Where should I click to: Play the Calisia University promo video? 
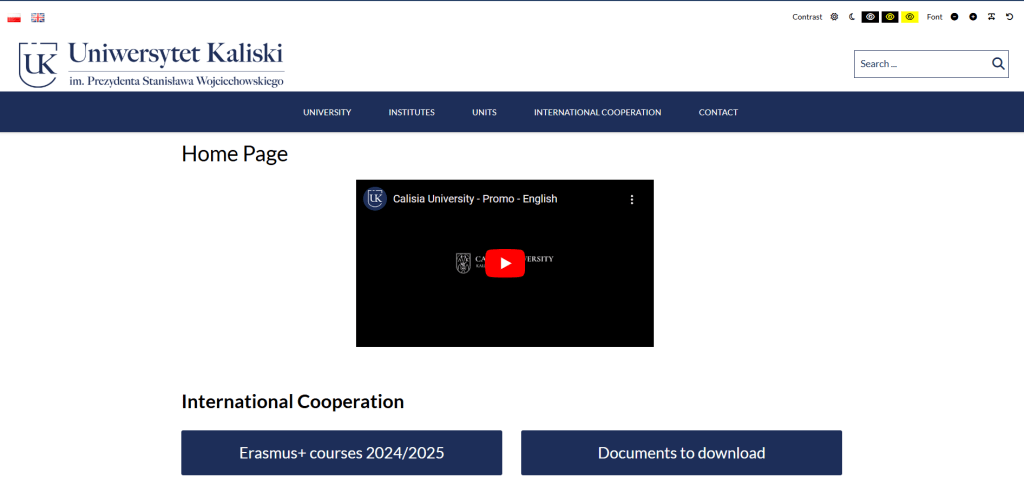(x=505, y=263)
